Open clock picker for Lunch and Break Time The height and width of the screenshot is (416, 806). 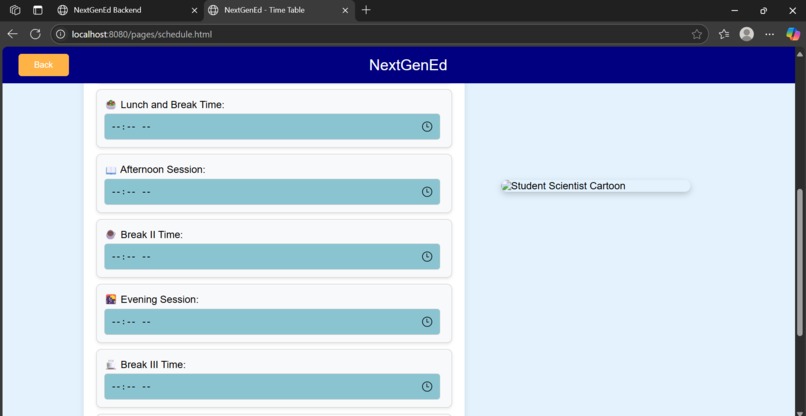pos(427,126)
